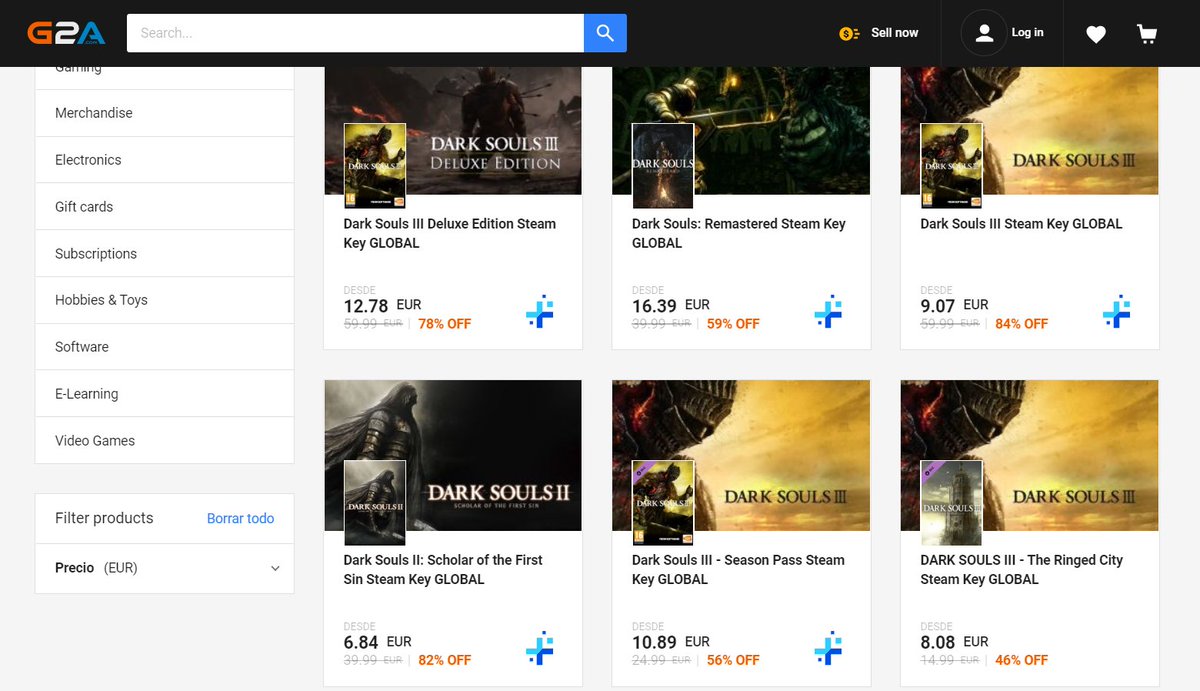This screenshot has height=691, width=1200.
Task: Click G2A Plus icon on Dark Souls III Deluxe Edition card
Action: click(x=540, y=312)
